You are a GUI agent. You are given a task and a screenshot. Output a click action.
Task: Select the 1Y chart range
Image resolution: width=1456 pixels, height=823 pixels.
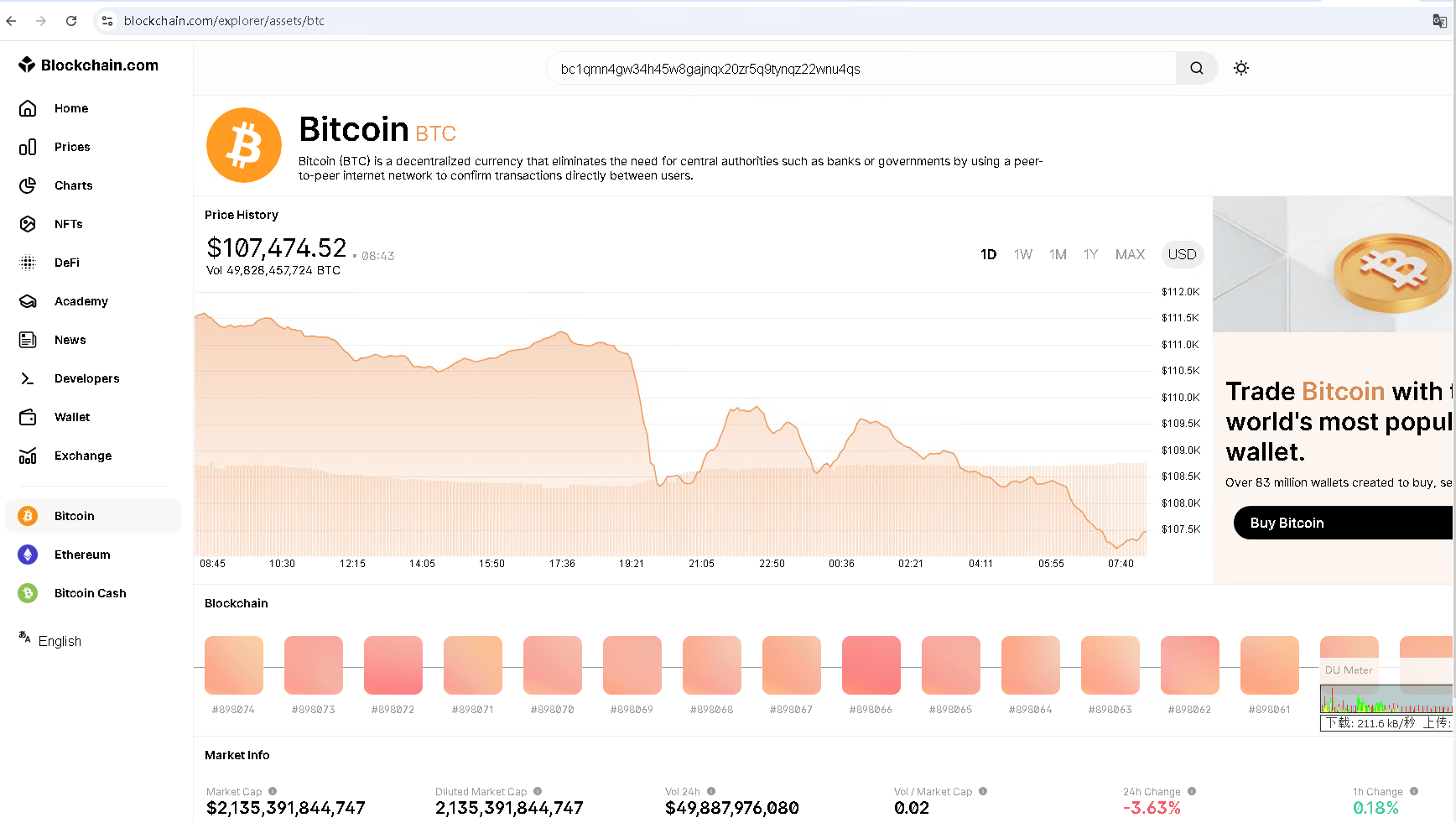click(1090, 254)
